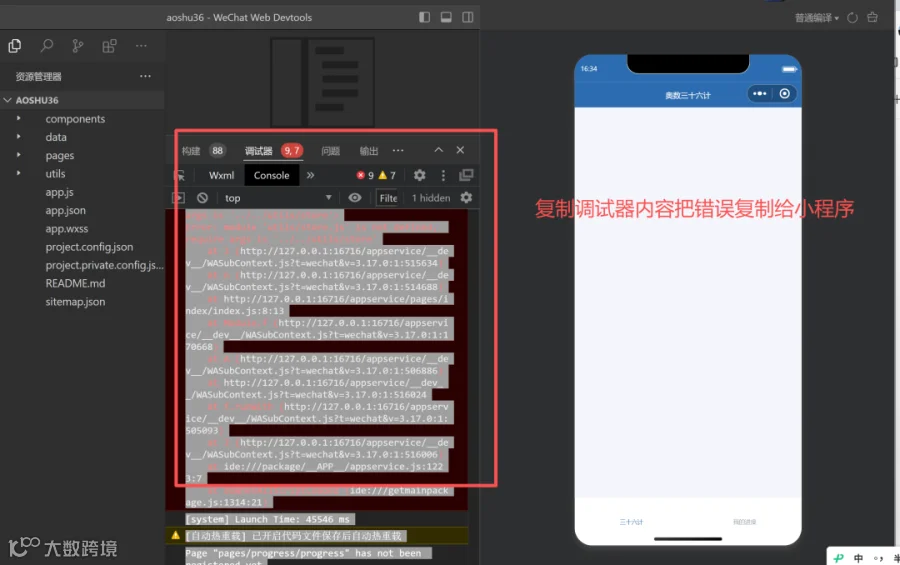Close the debugger panel
This screenshot has height=565, width=900.
460,150
